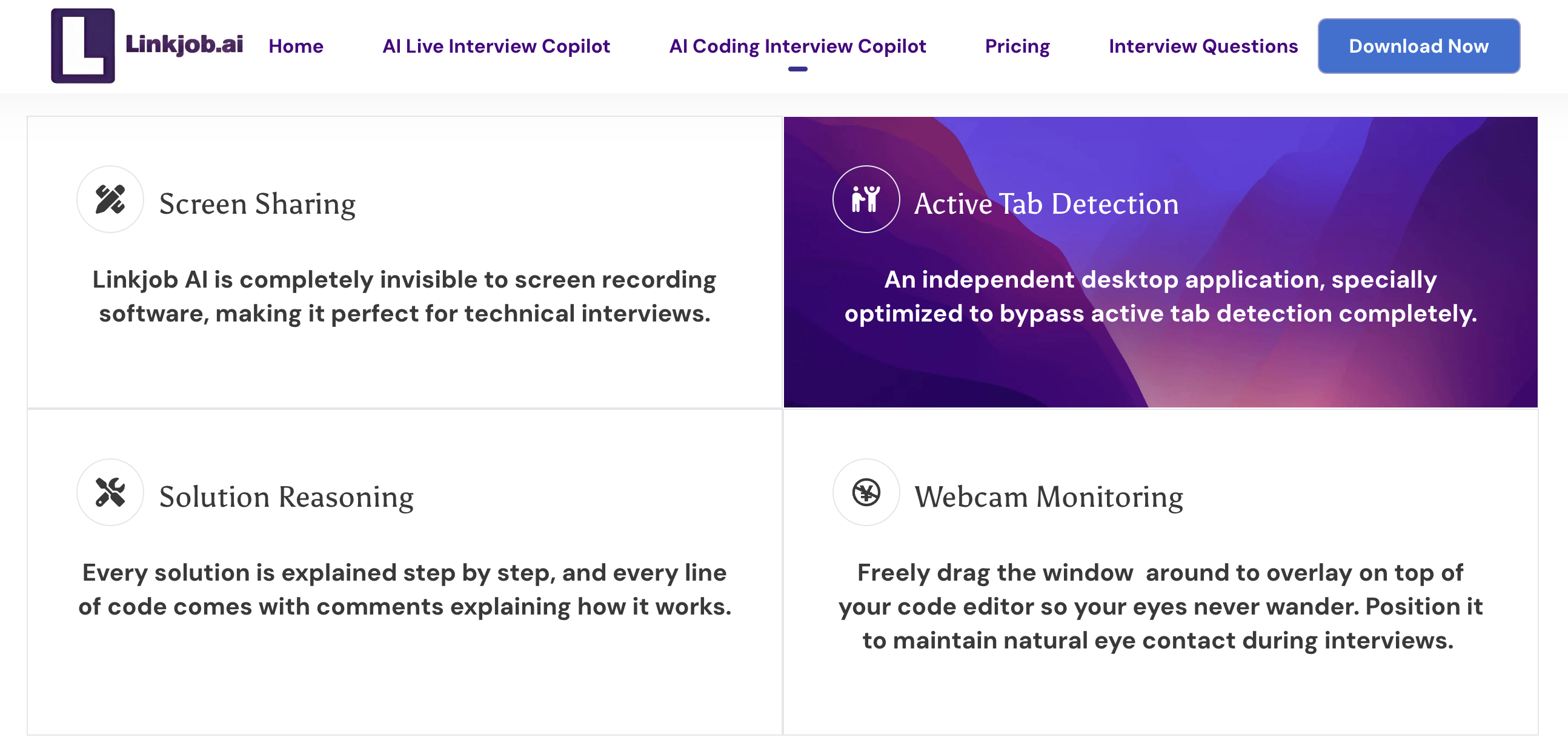Image resolution: width=1568 pixels, height=752 pixels.
Task: Select AI Coding Interview Copilot tab
Action: (x=797, y=45)
